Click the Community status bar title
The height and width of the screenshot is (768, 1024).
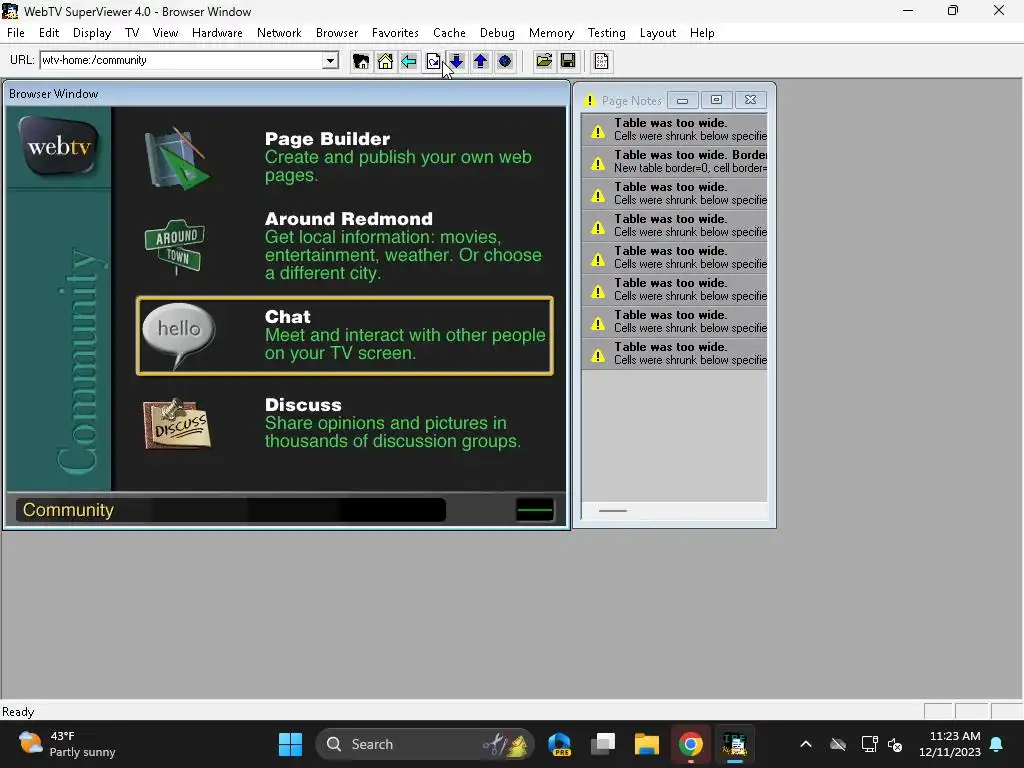point(68,509)
